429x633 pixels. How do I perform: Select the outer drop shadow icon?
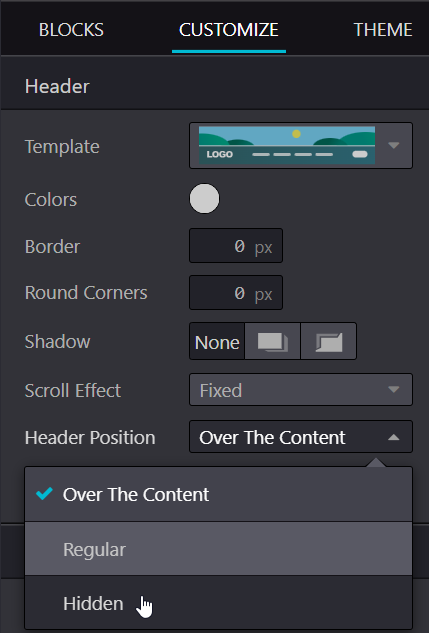pos(272,341)
